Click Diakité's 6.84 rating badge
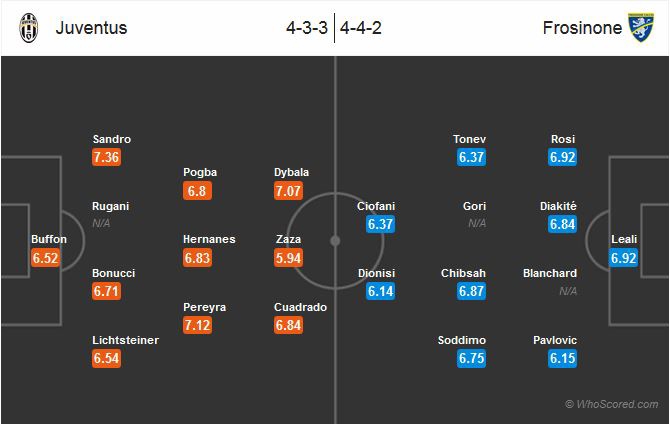The width and height of the screenshot is (670, 424). click(563, 224)
